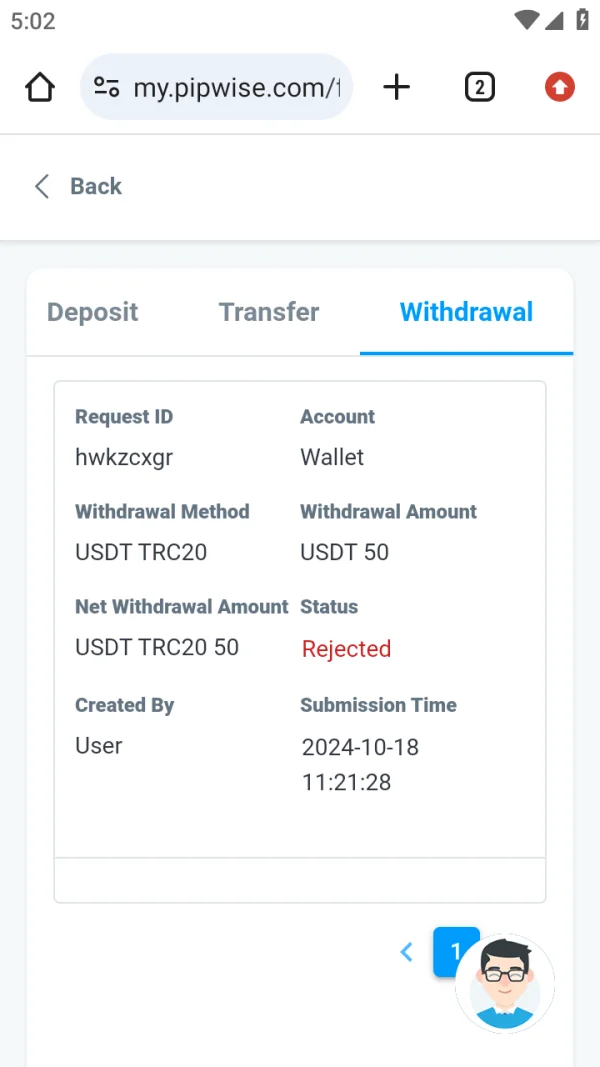Image resolution: width=600 pixels, height=1067 pixels.
Task: Open the support chat avatar
Action: pos(505,984)
